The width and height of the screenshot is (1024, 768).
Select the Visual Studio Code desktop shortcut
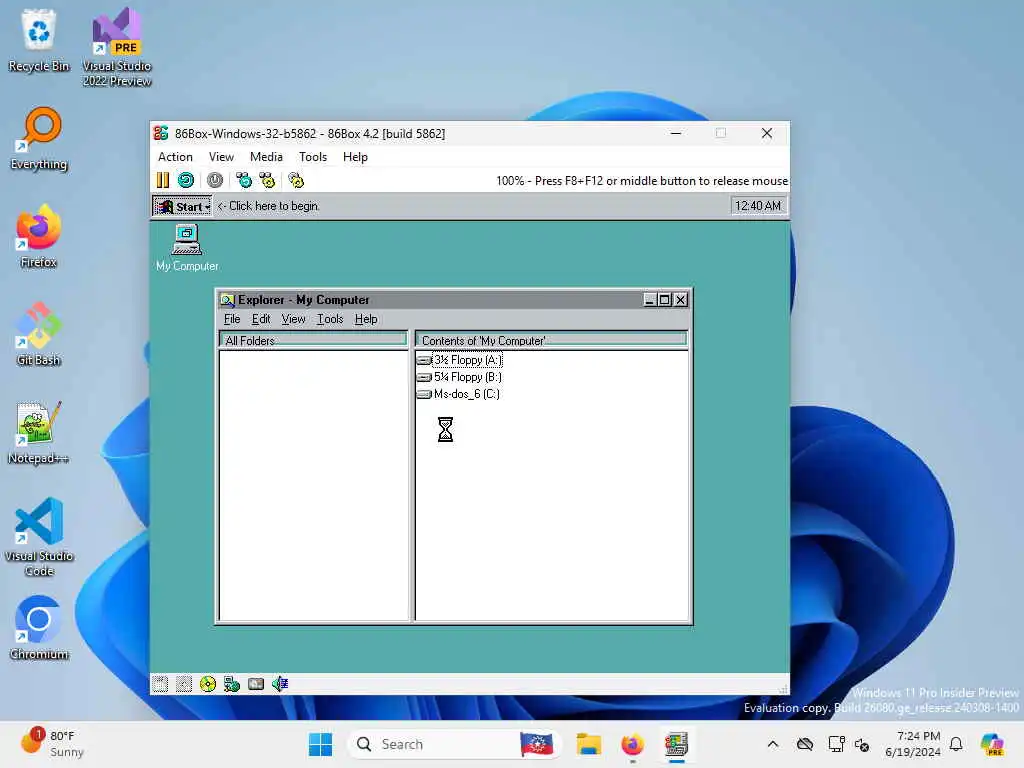pyautogui.click(x=39, y=537)
